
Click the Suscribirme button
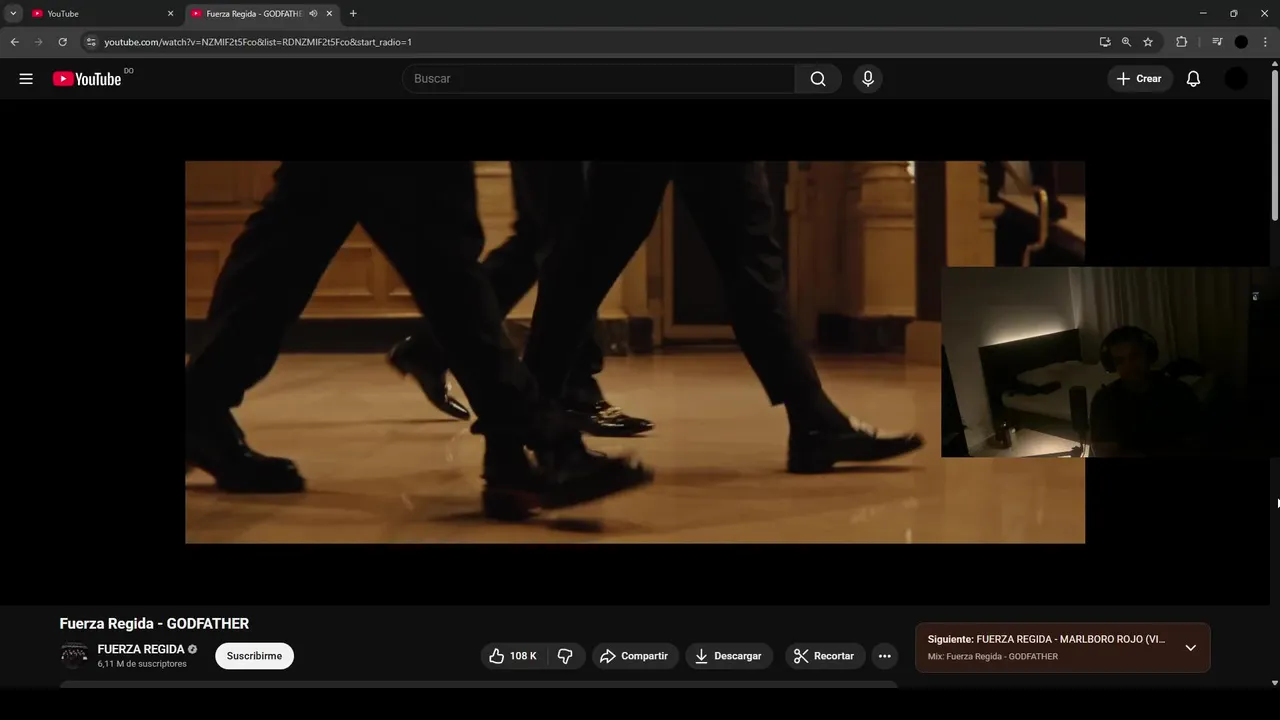coord(254,656)
